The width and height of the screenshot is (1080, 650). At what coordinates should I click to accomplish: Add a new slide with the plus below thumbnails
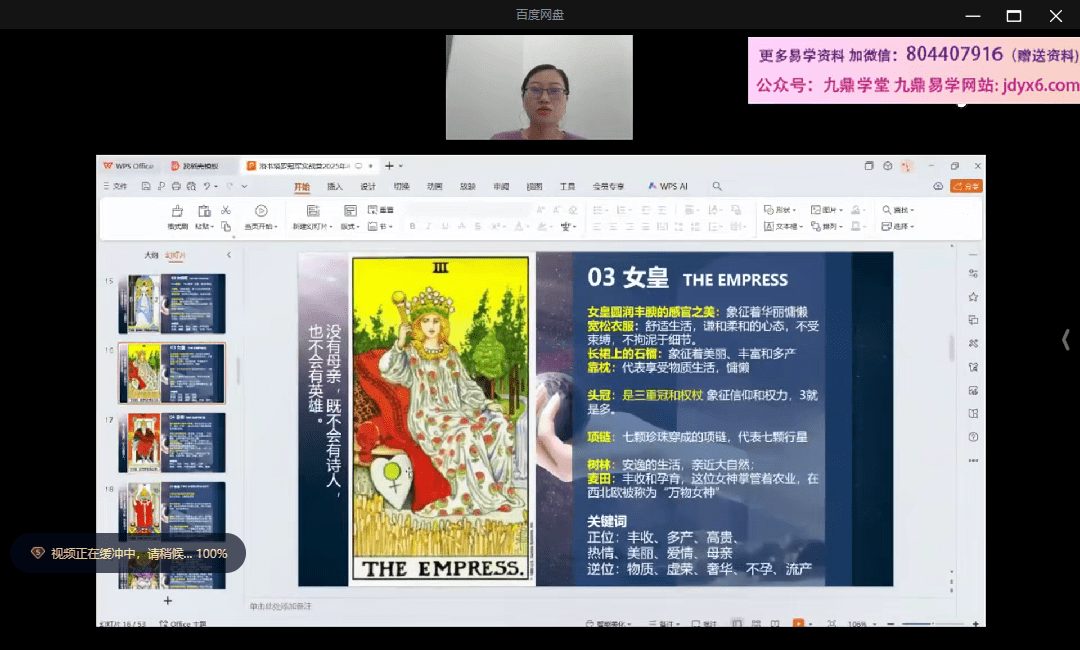(x=168, y=600)
